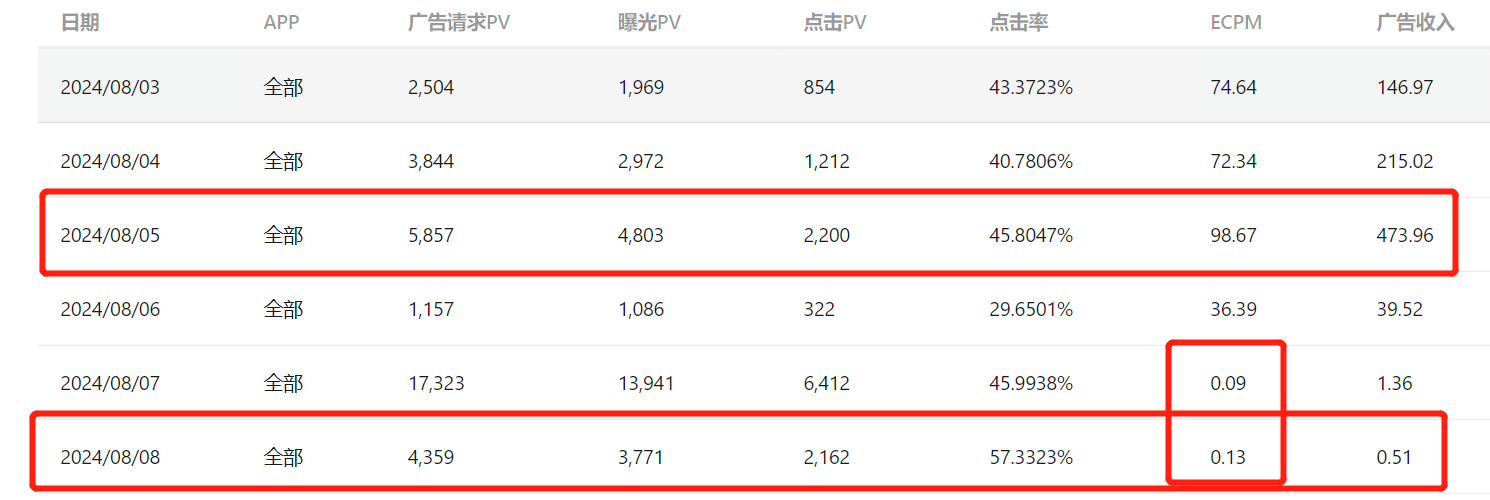Click revenue value 473.96
Screen dimensions: 1490x500
pyautogui.click(x=1405, y=235)
